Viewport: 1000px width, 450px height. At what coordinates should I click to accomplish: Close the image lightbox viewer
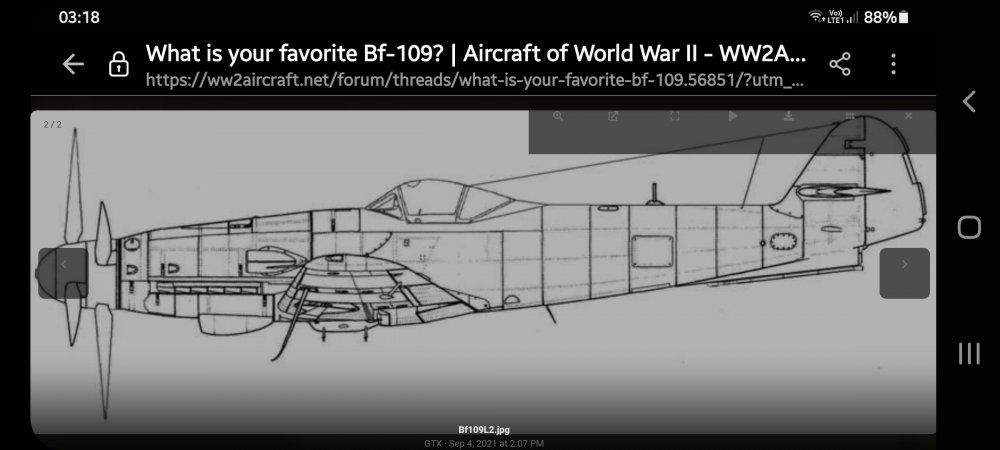[909, 116]
